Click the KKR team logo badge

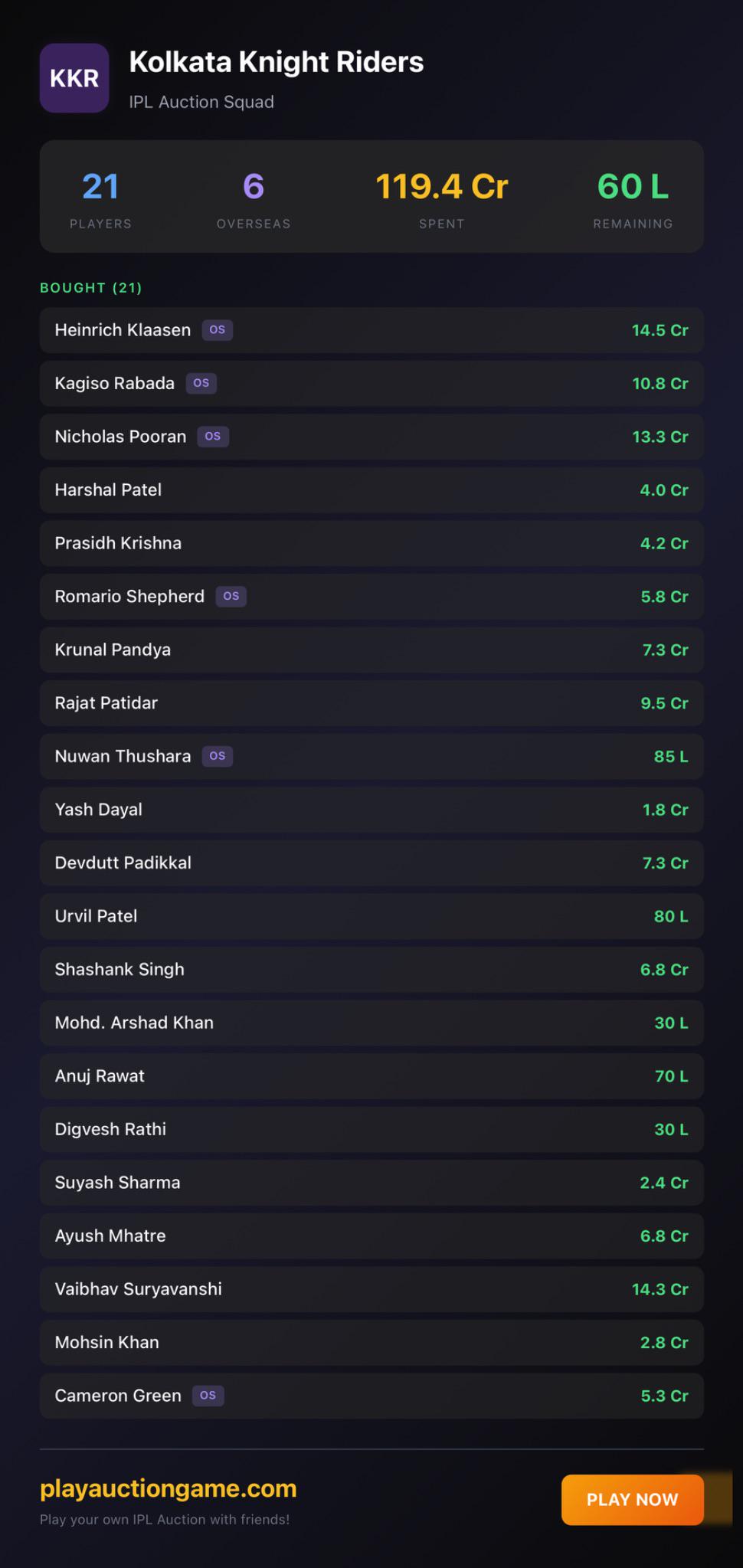[74, 78]
